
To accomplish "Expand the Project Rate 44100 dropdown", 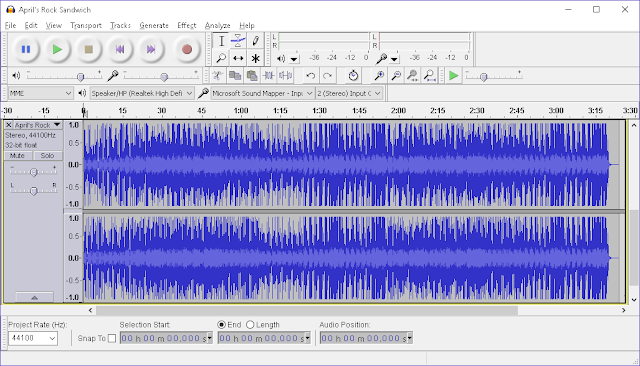I will tap(33, 338).
